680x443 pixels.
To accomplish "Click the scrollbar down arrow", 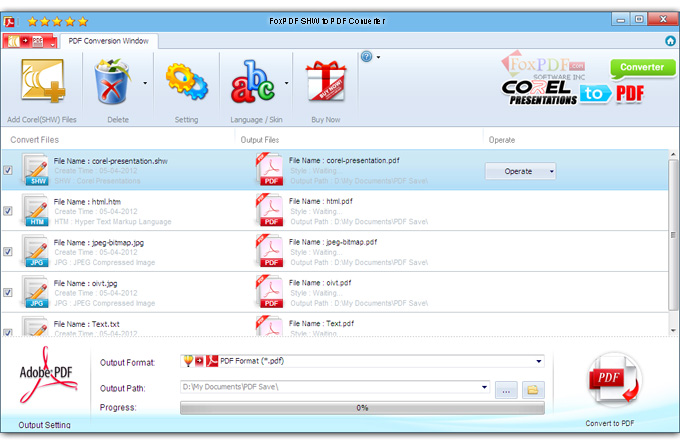I will (673, 330).
